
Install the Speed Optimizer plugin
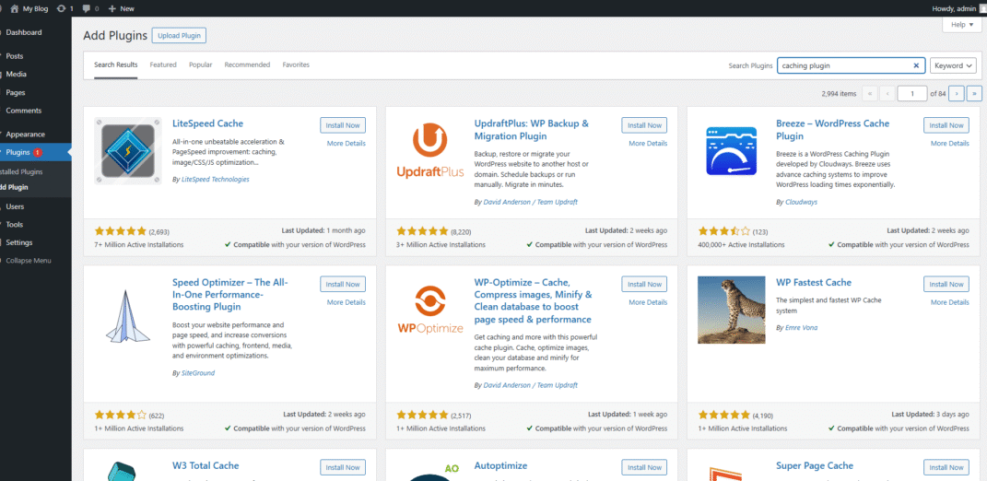(x=343, y=285)
